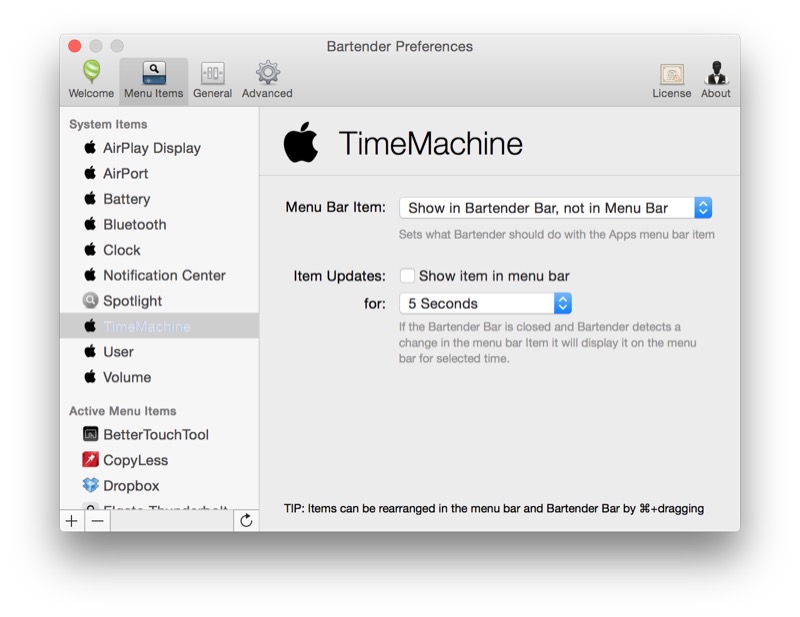The image size is (800, 617).
Task: Open the Welcome tab icon
Action: [x=91, y=72]
